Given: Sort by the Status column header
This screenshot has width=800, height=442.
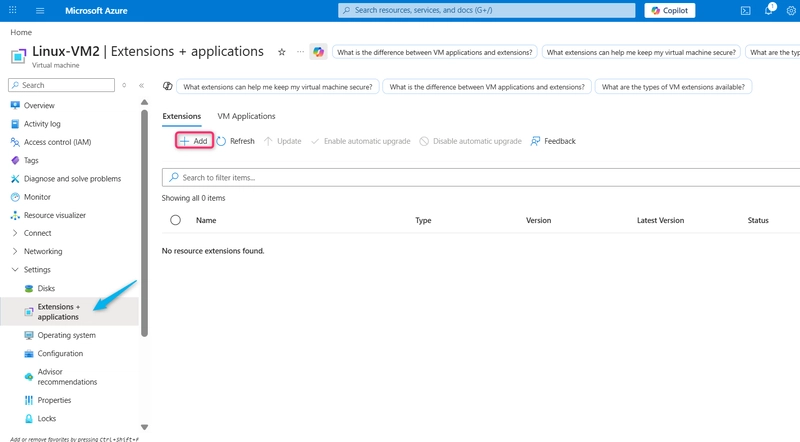Looking at the screenshot, I should click(758, 220).
